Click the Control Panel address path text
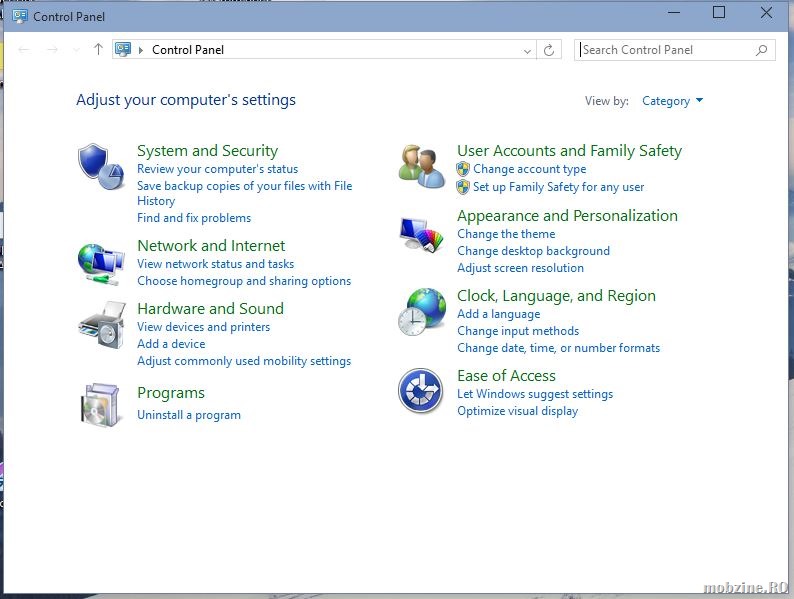The image size is (794, 599). point(188,50)
